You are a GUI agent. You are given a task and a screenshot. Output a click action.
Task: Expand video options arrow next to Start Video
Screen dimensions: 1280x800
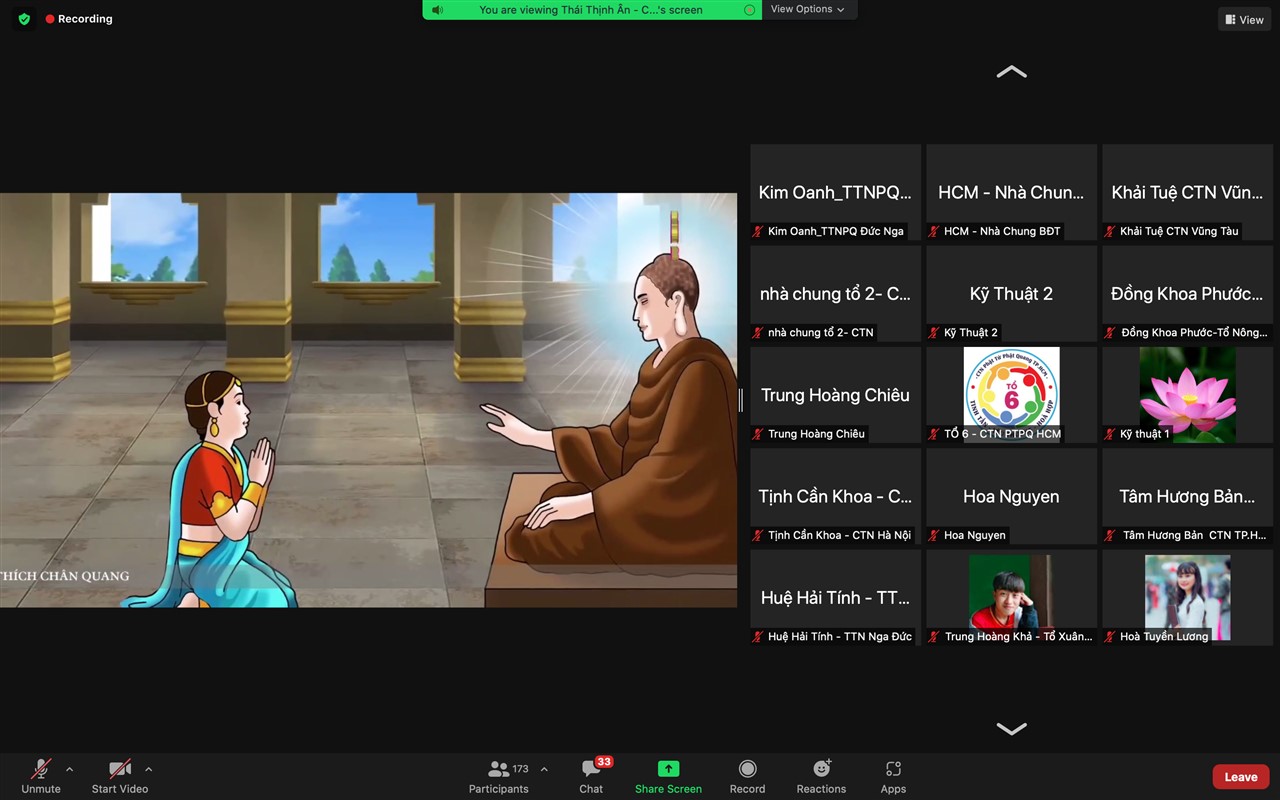pos(148,769)
